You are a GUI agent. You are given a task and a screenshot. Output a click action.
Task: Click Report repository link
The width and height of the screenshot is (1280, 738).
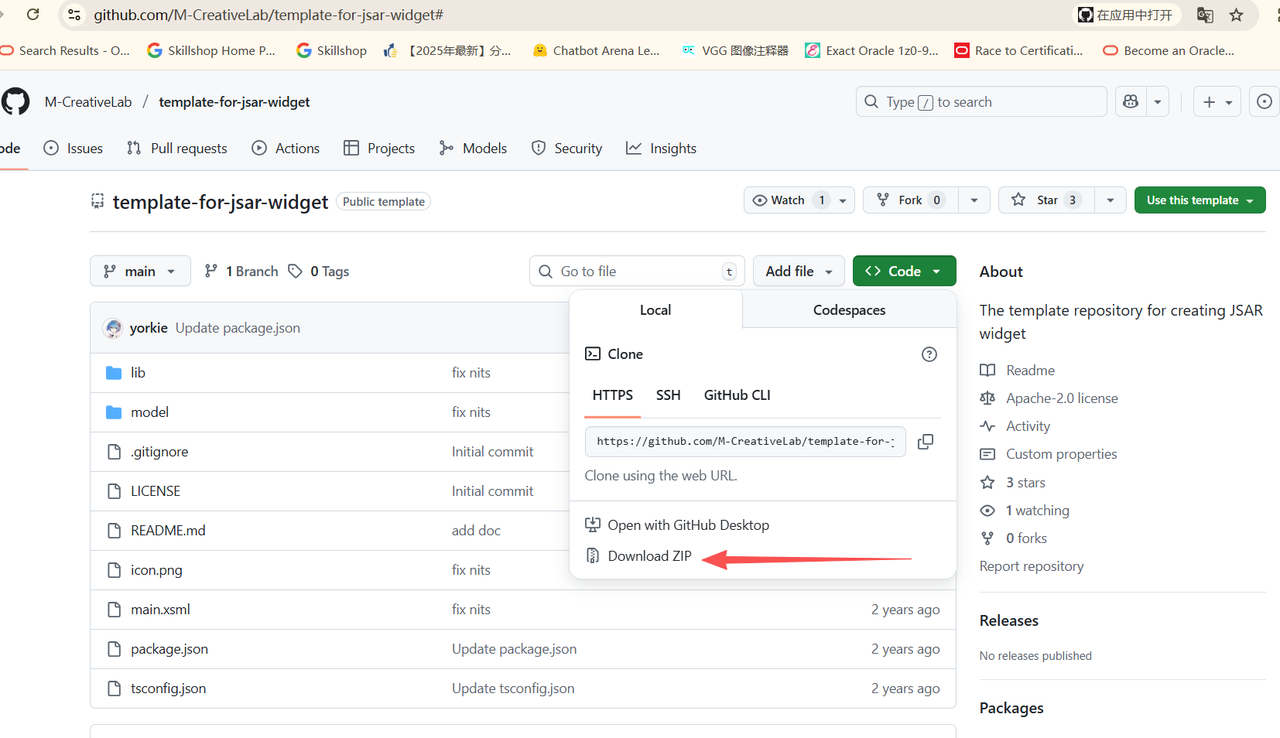coord(1031,566)
